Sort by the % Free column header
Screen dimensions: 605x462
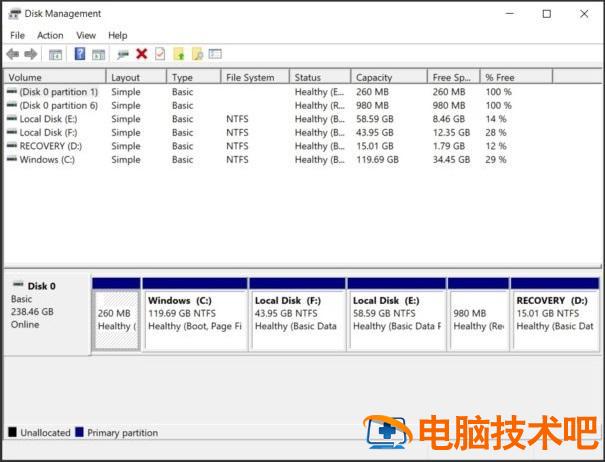(516, 77)
